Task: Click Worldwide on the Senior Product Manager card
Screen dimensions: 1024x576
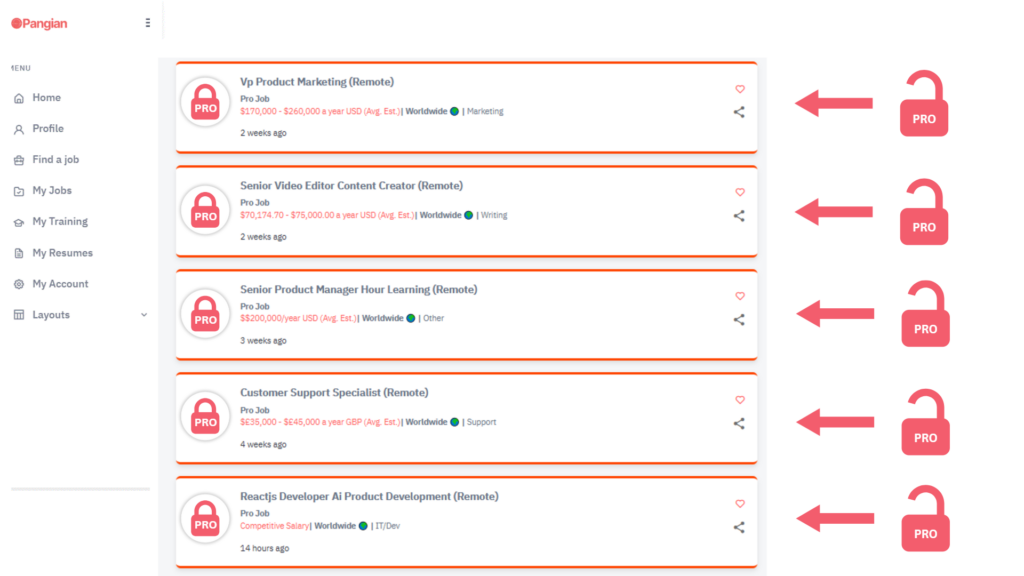Action: (383, 318)
